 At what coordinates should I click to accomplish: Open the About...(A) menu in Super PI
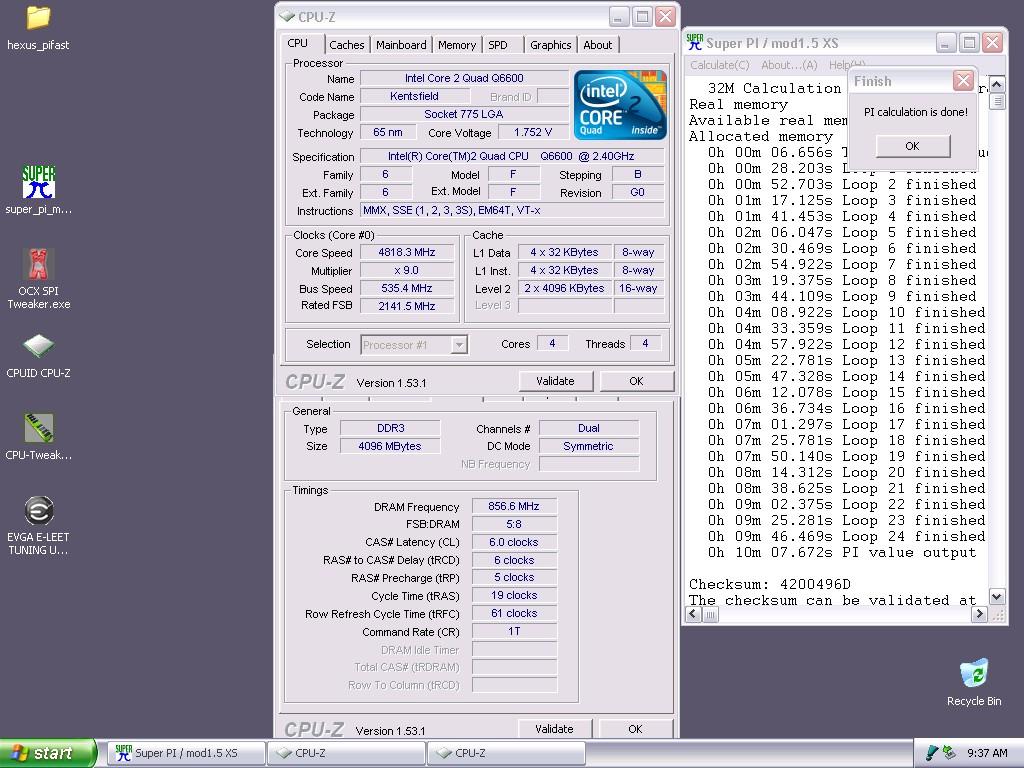point(789,65)
